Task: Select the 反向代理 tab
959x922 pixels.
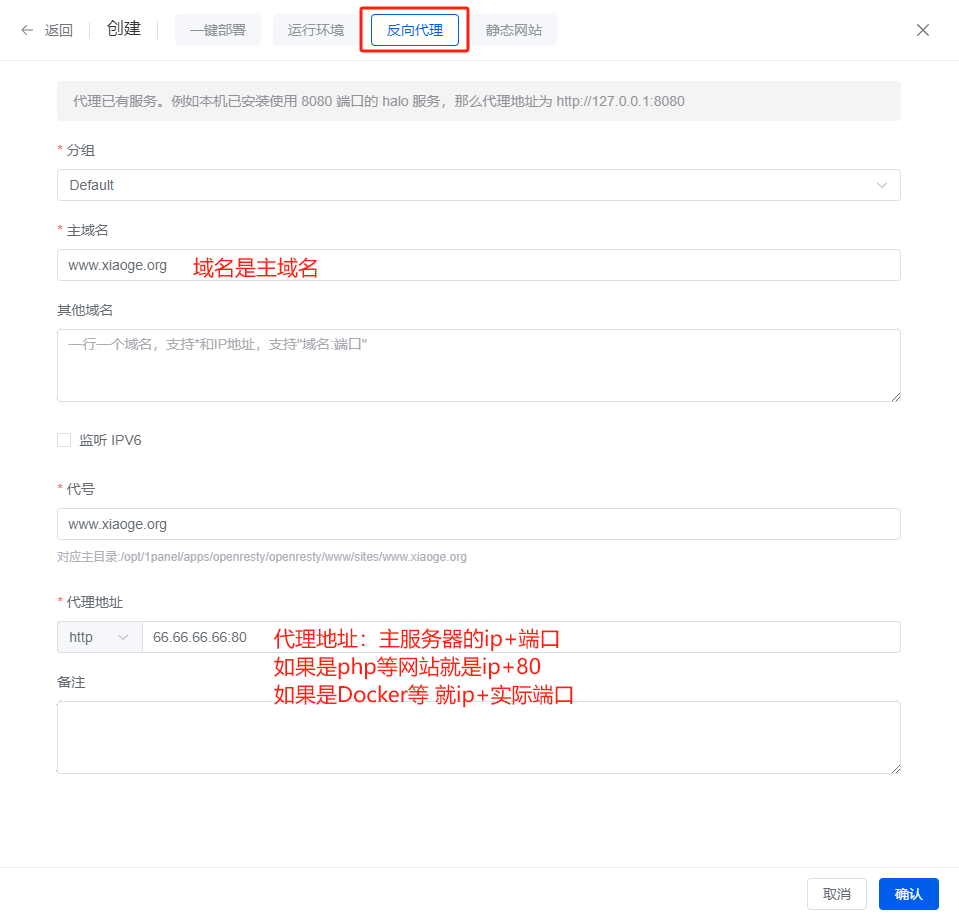Action: [414, 30]
